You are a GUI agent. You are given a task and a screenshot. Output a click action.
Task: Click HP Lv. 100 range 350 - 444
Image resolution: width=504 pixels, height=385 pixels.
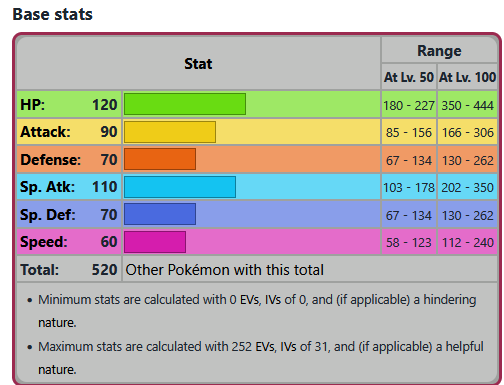point(467,106)
